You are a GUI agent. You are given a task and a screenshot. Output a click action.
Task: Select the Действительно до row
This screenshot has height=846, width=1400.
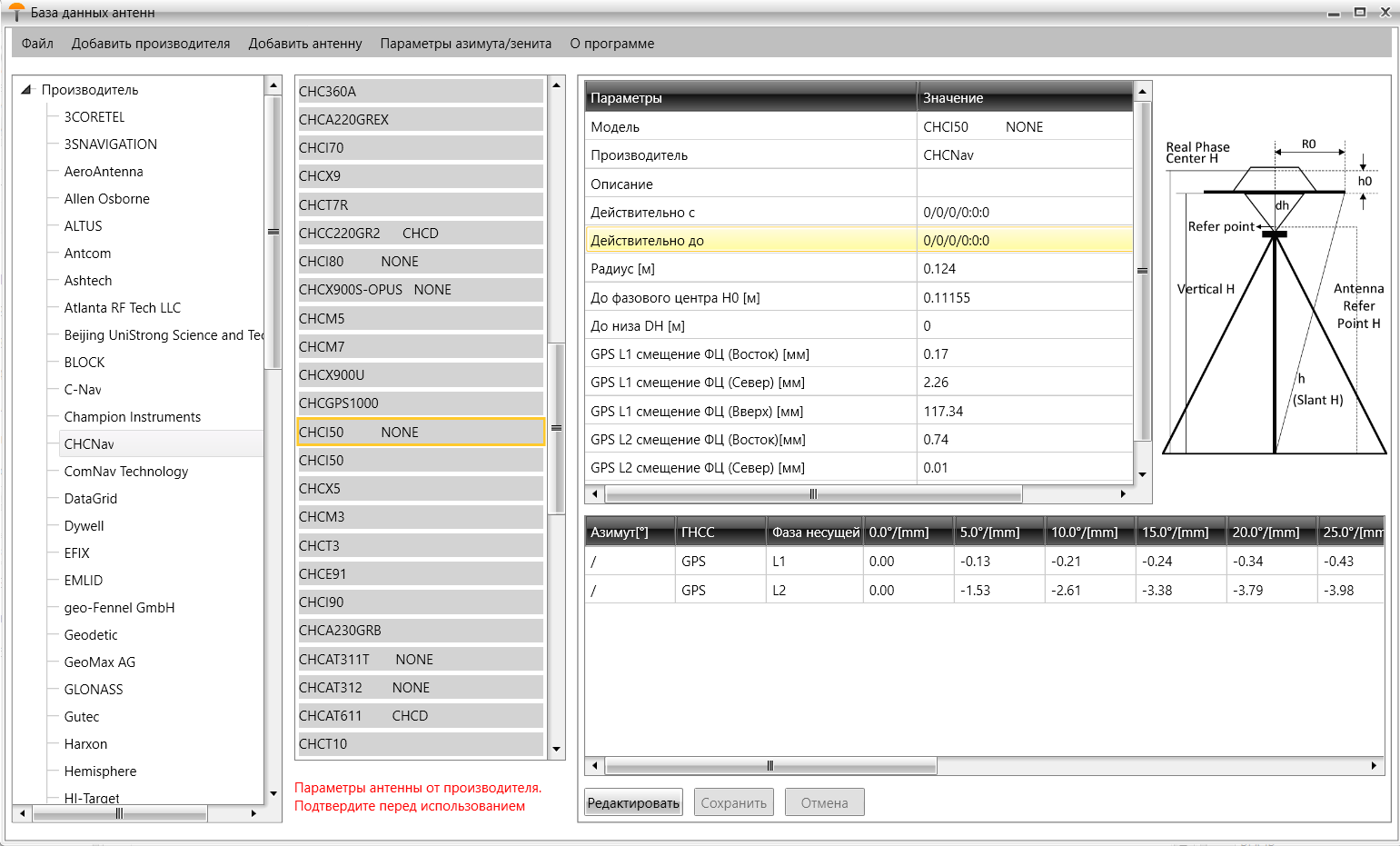[x=859, y=241]
